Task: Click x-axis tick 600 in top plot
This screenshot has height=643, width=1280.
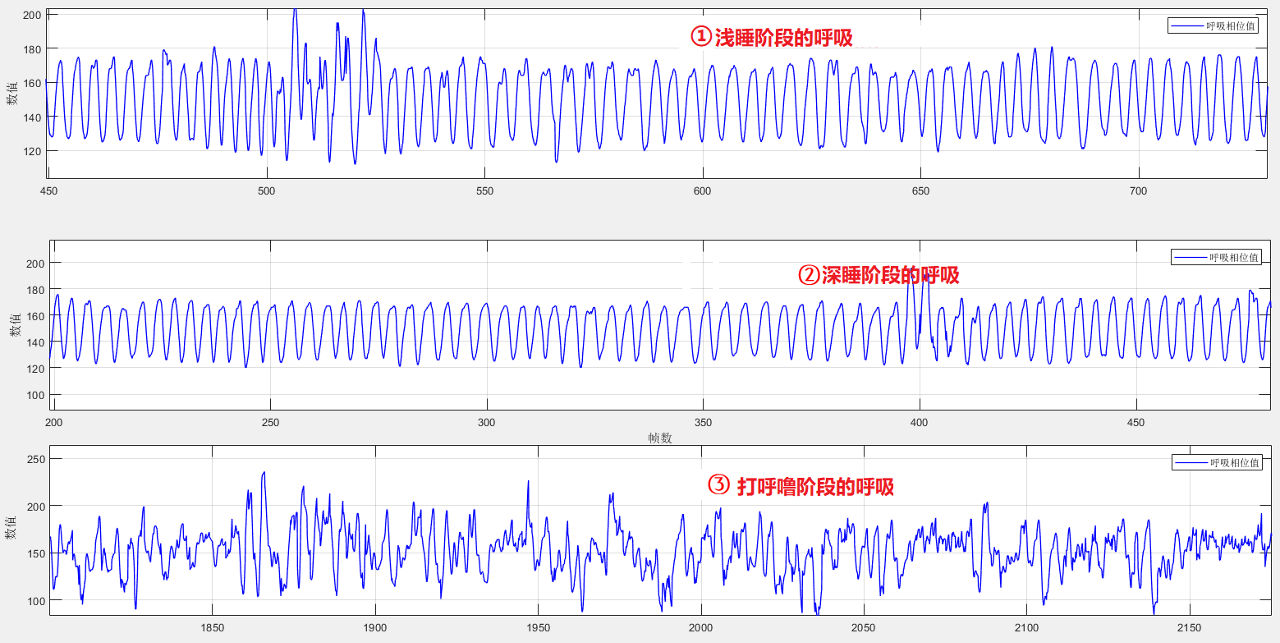Action: click(702, 190)
